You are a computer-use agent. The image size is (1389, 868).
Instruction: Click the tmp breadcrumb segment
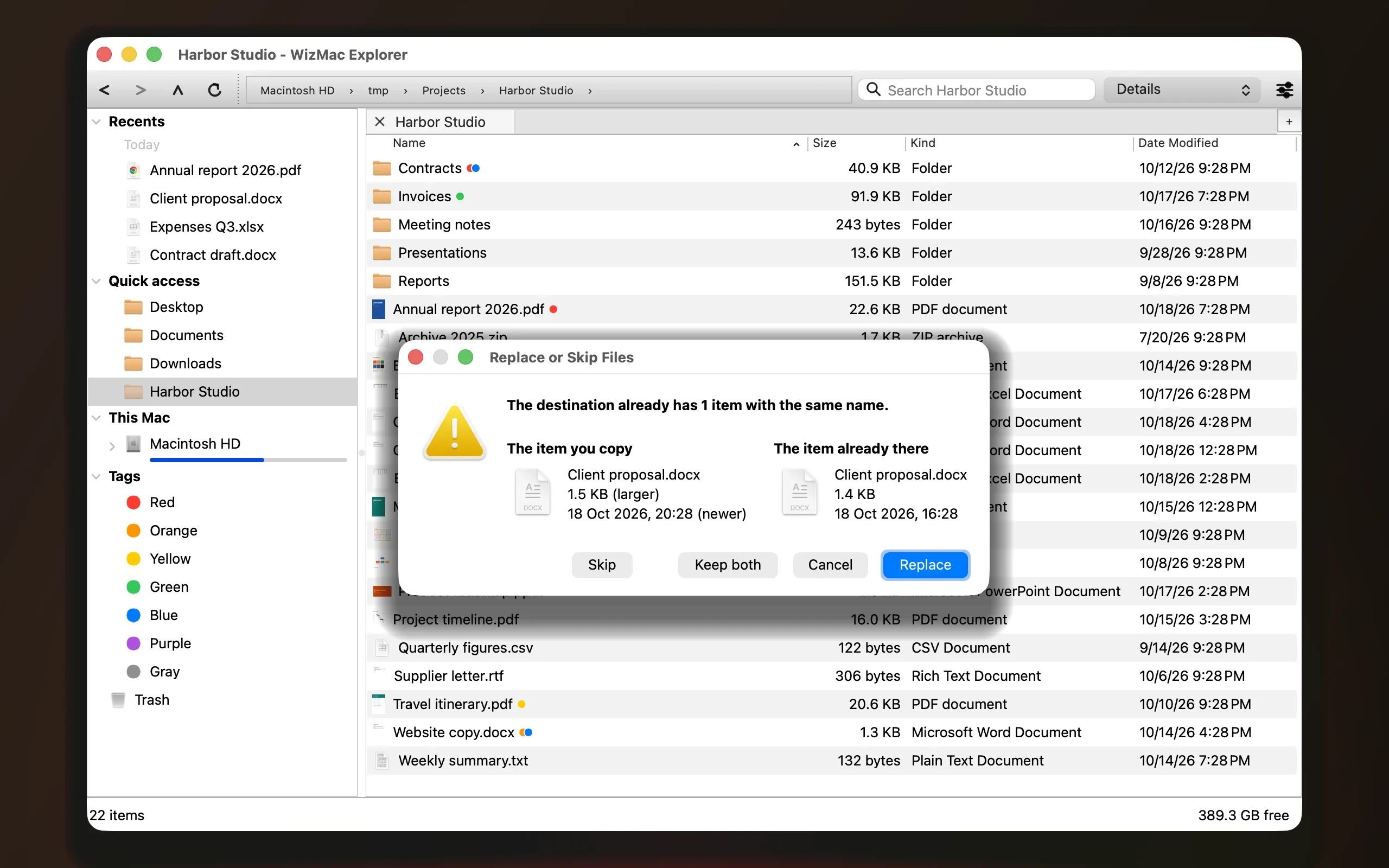tap(378, 91)
